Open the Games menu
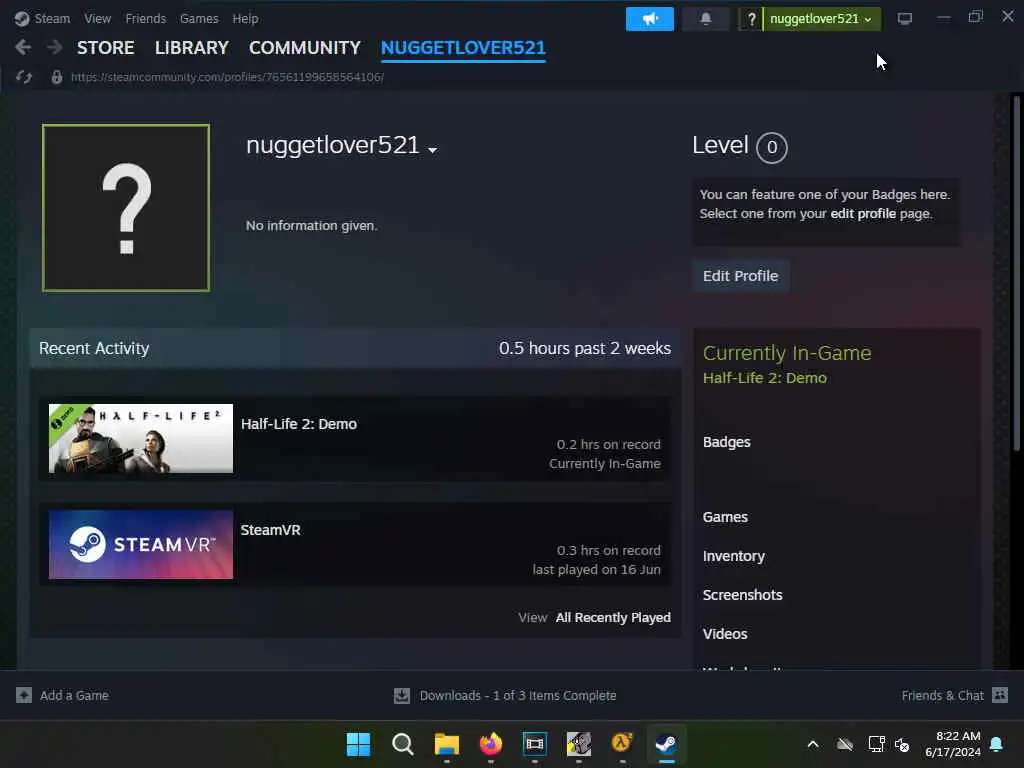The width and height of the screenshot is (1024, 768). coord(199,18)
